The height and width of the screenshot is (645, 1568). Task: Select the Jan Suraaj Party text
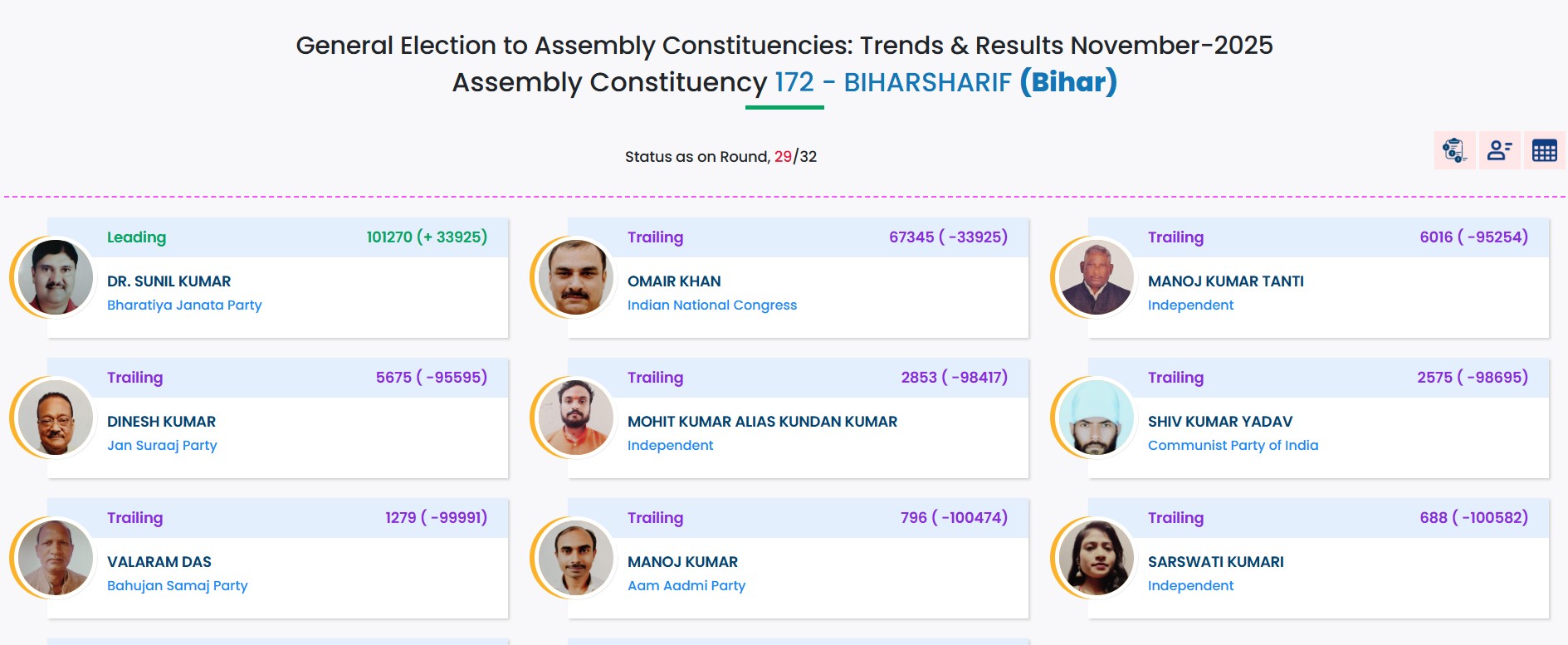[162, 445]
